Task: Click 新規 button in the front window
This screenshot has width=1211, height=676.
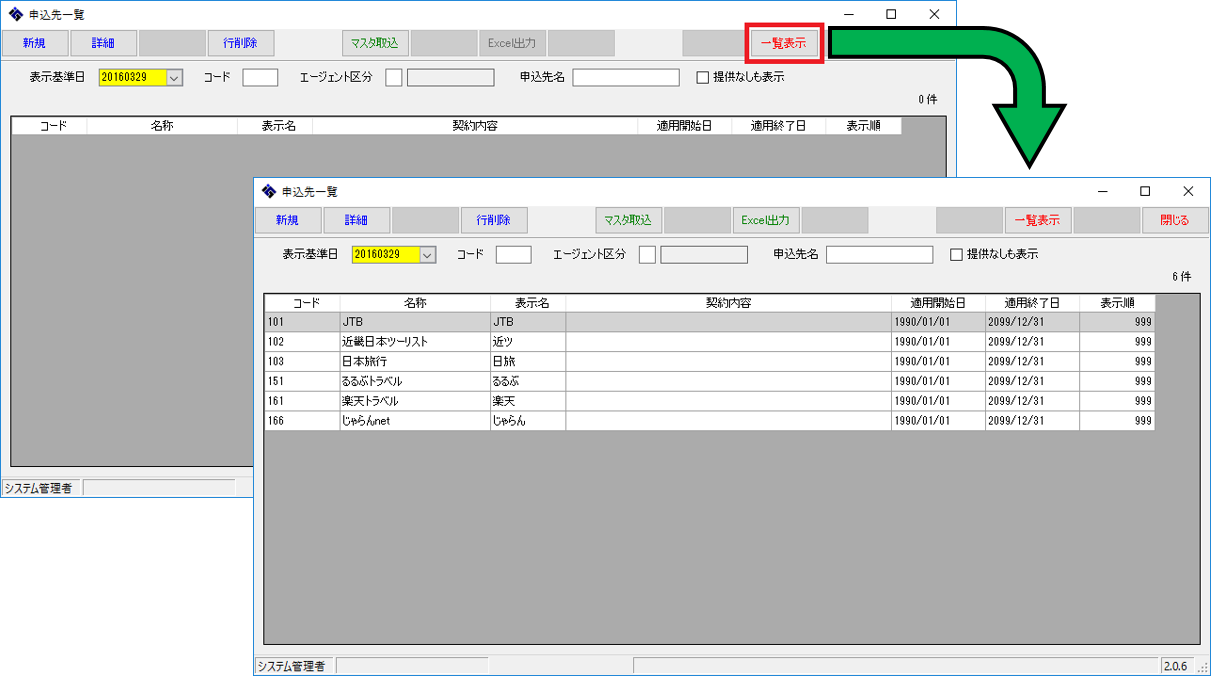Action: (288, 220)
